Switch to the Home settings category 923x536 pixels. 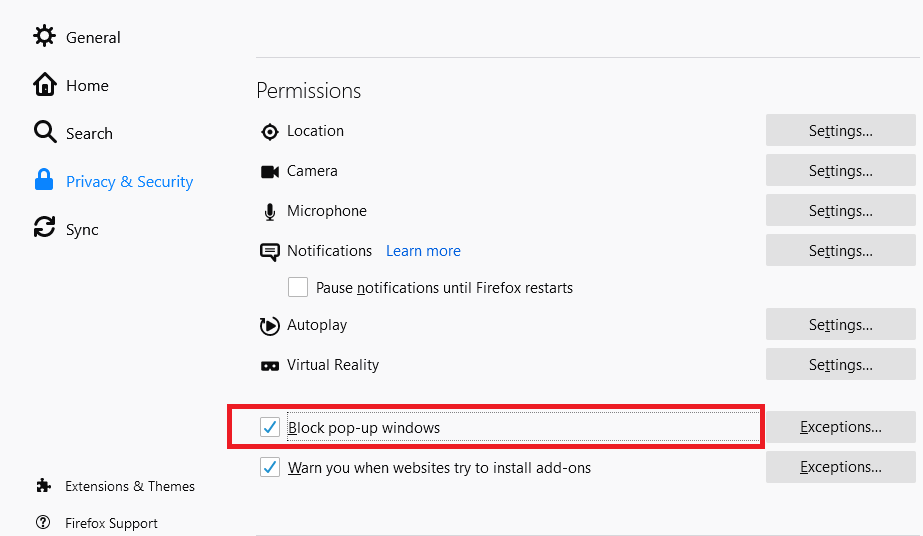point(87,85)
